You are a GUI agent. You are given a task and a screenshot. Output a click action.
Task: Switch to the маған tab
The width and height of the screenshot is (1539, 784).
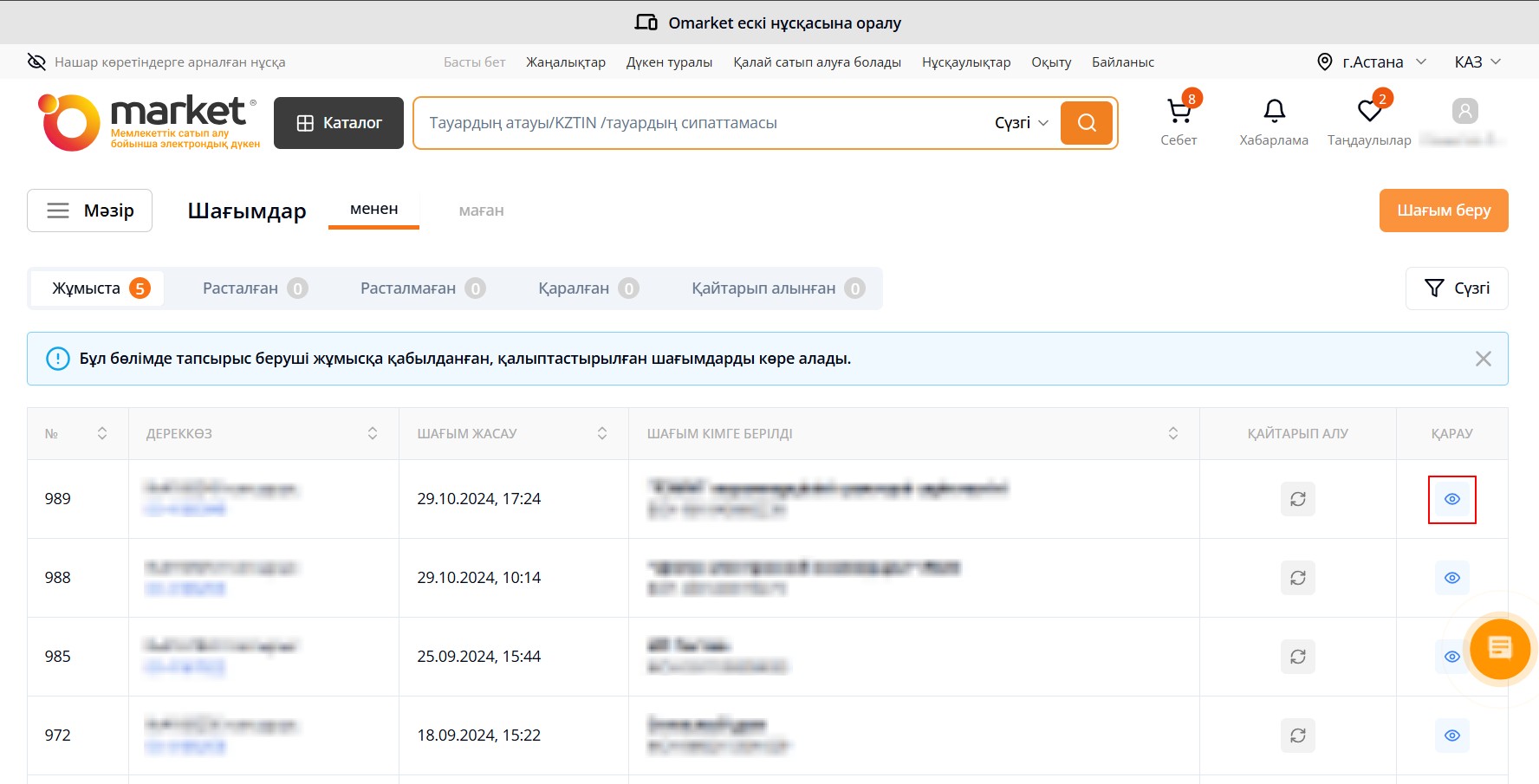(481, 211)
